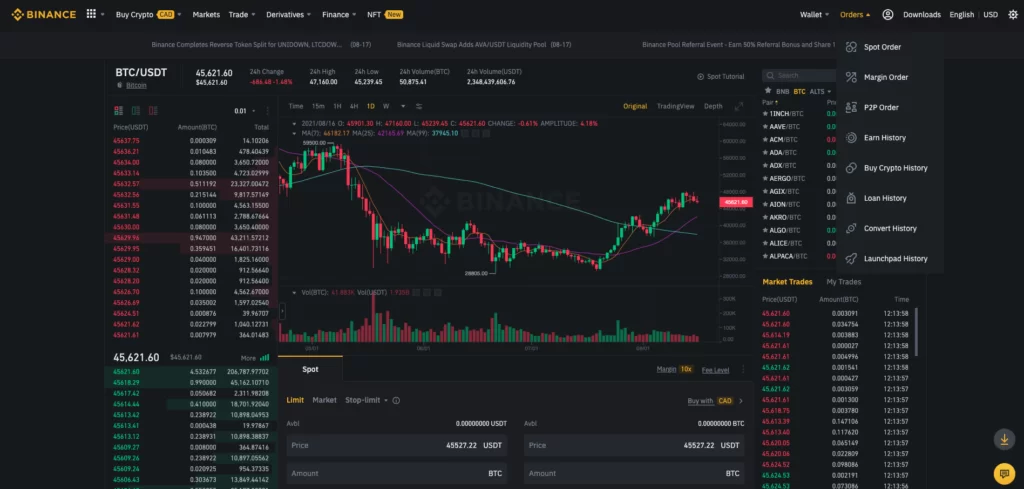1024x489 pixels.
Task: Click the Binance logo
Action: (44, 14)
